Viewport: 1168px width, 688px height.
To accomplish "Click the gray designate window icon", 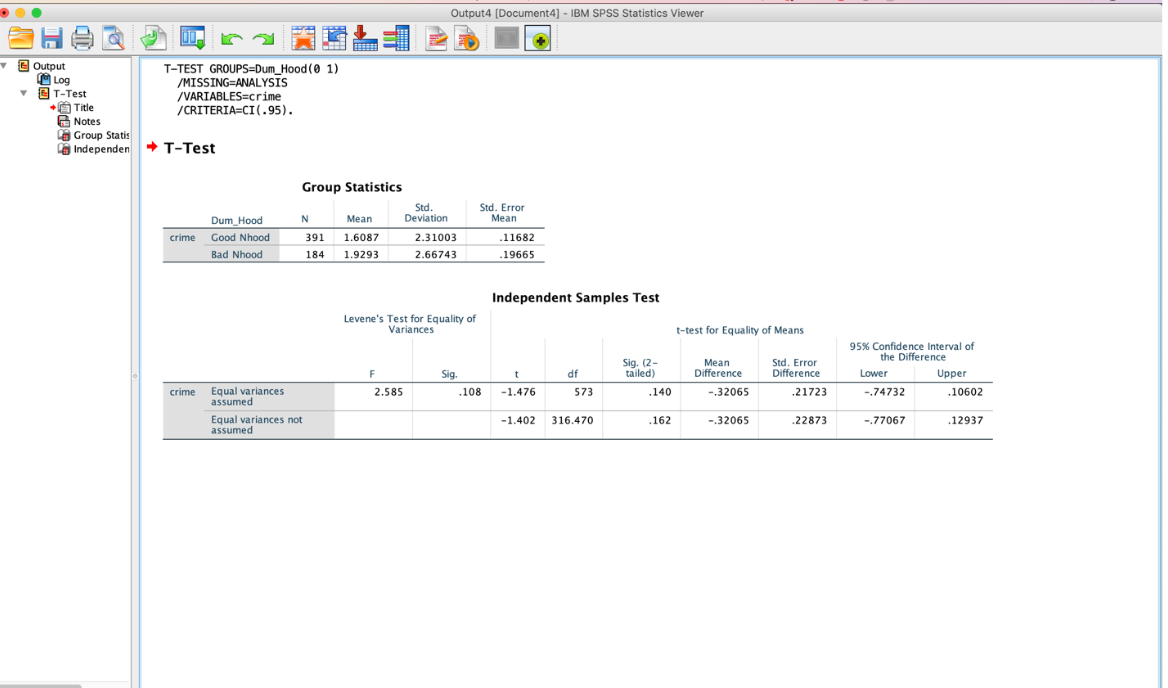I will click(507, 38).
